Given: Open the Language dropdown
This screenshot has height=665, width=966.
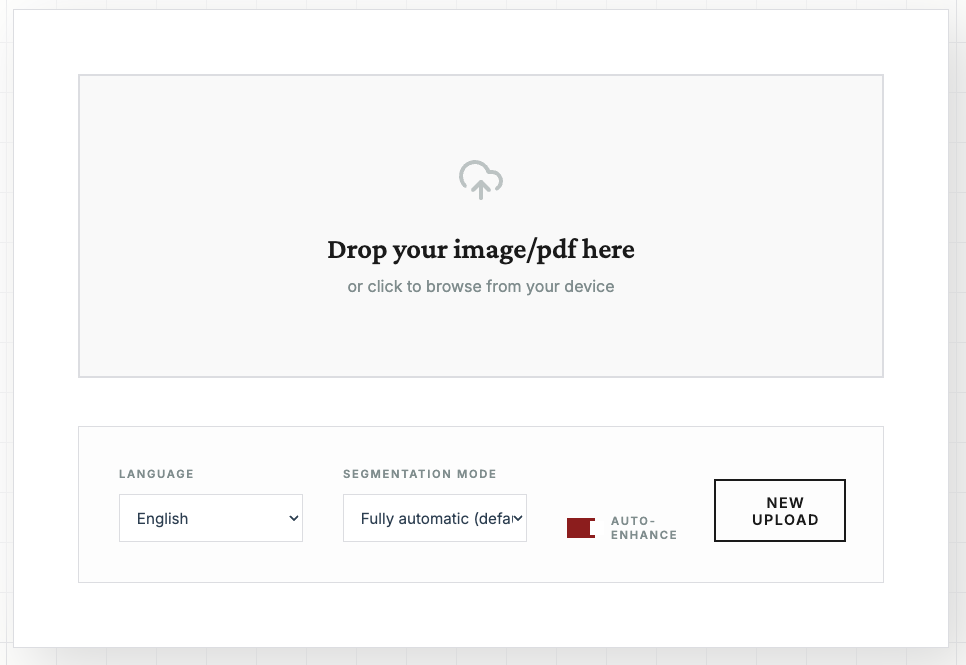Looking at the screenshot, I should pos(211,518).
